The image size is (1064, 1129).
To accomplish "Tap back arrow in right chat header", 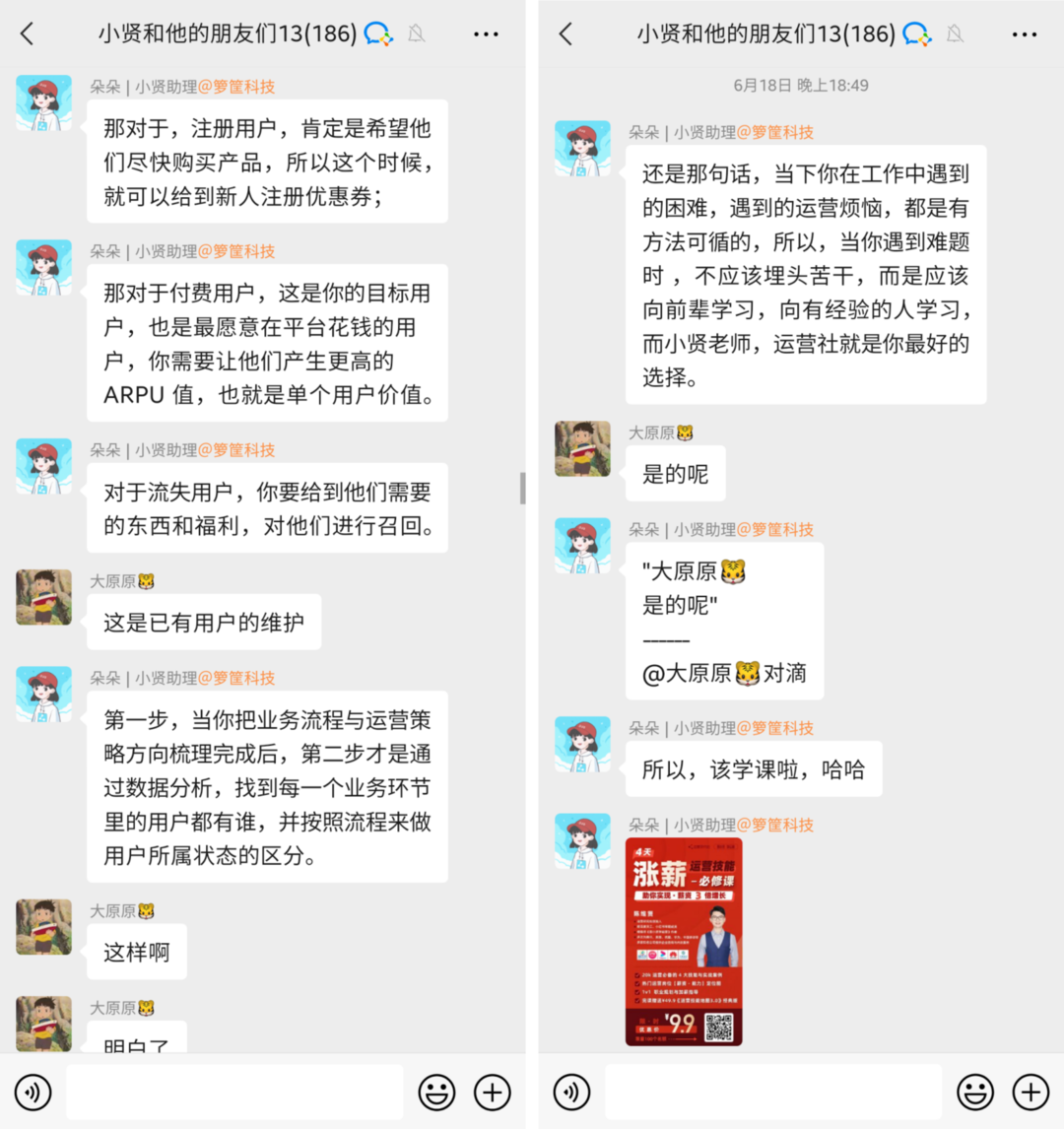I will point(565,33).
